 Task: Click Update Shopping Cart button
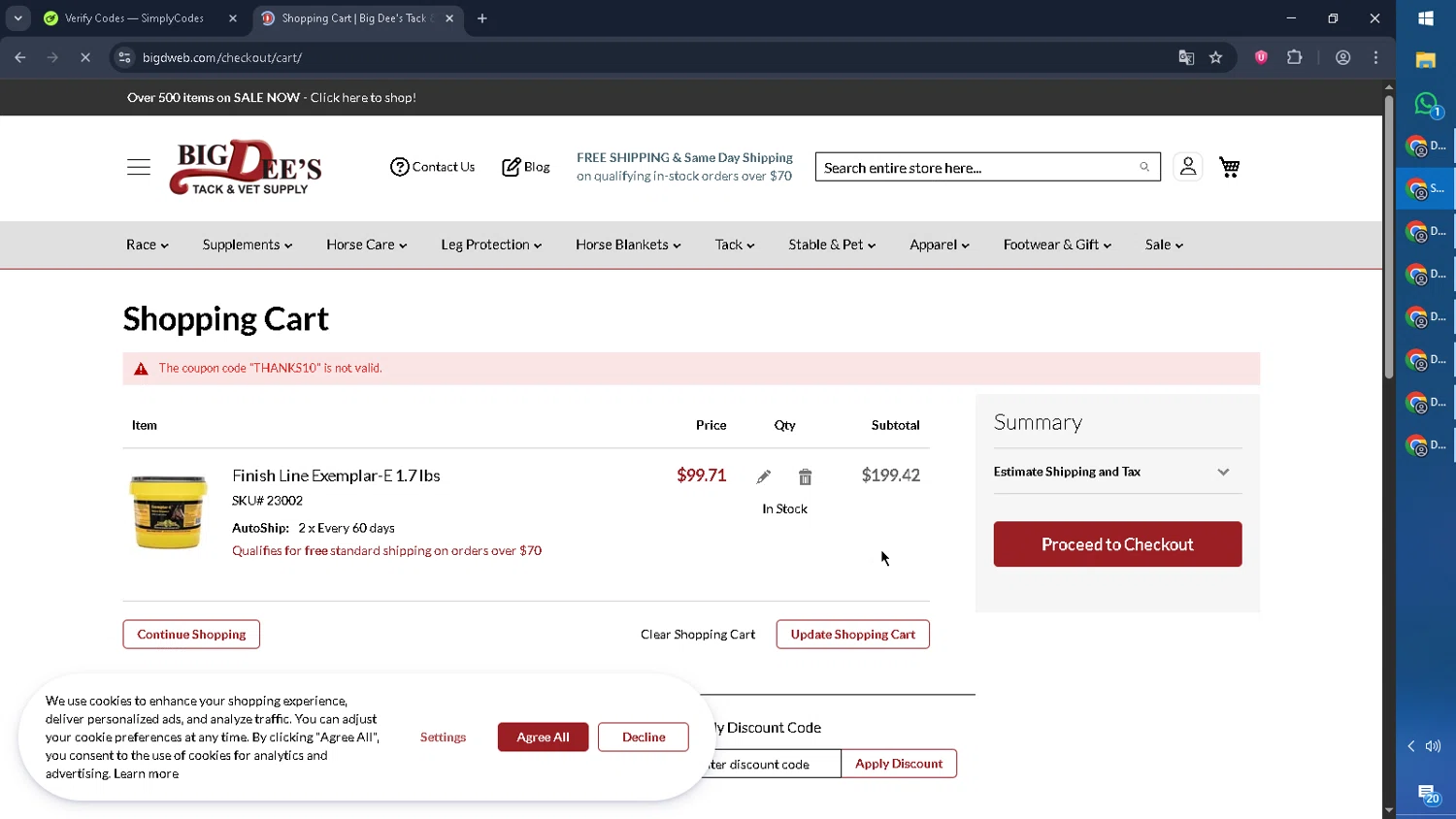pos(853,635)
